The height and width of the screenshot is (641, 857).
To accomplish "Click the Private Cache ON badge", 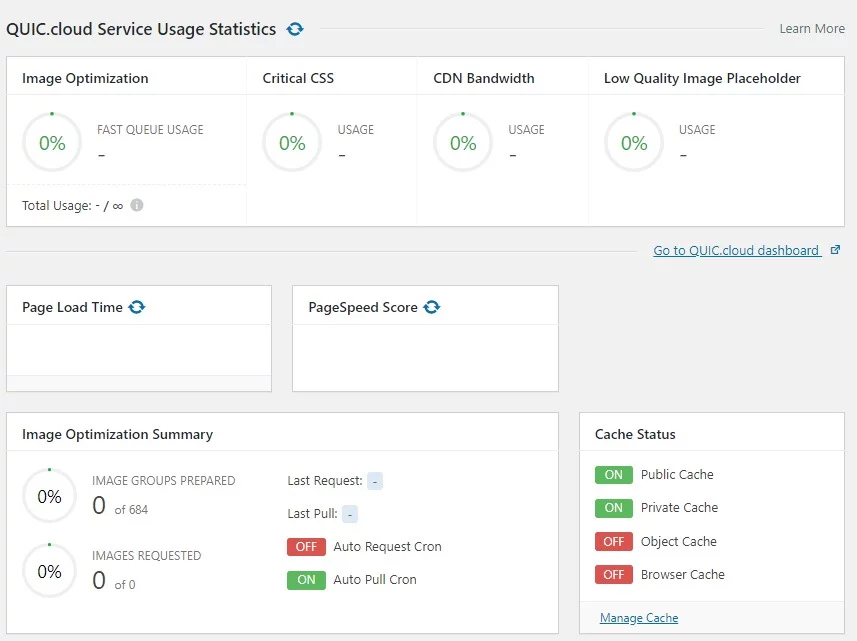I will click(x=614, y=508).
